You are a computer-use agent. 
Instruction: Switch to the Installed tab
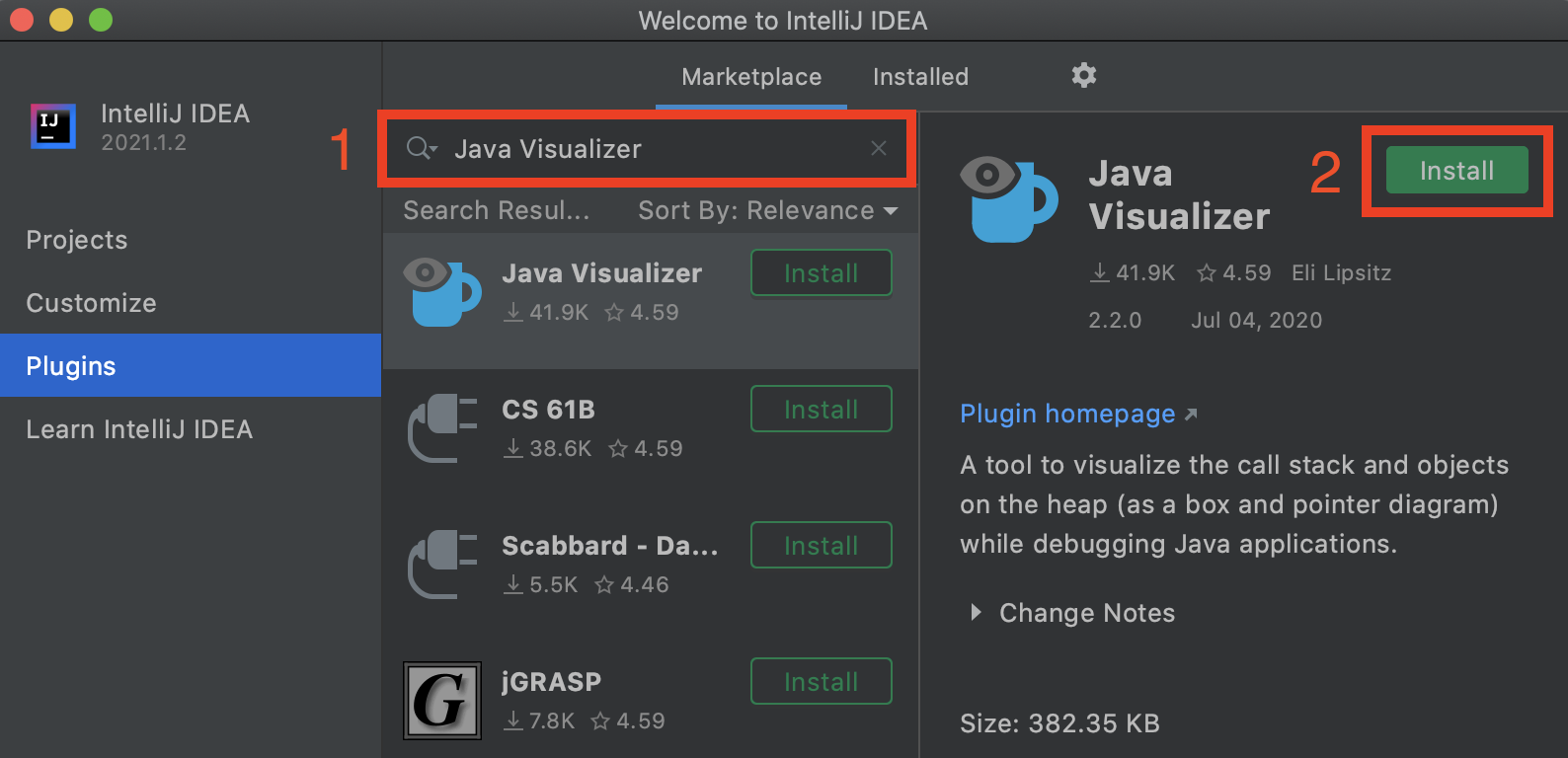point(920,77)
